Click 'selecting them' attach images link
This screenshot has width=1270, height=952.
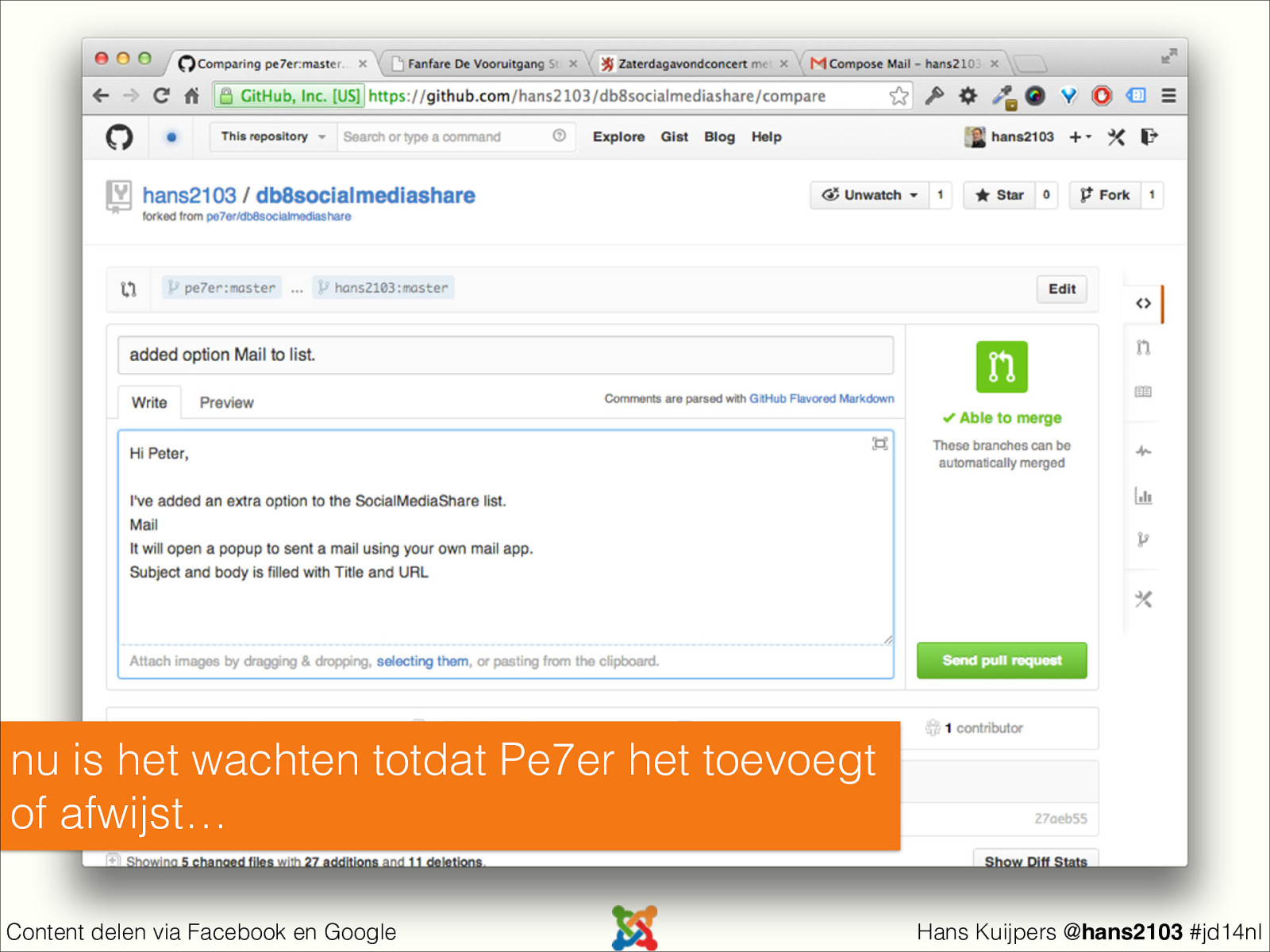point(422,661)
